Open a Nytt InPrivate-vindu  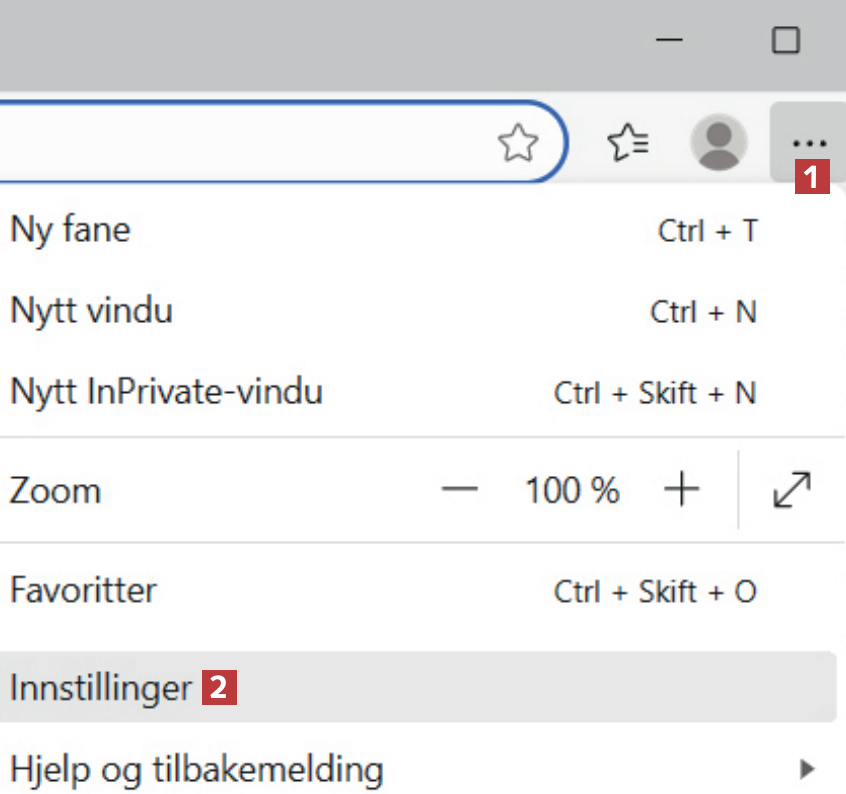click(x=166, y=390)
